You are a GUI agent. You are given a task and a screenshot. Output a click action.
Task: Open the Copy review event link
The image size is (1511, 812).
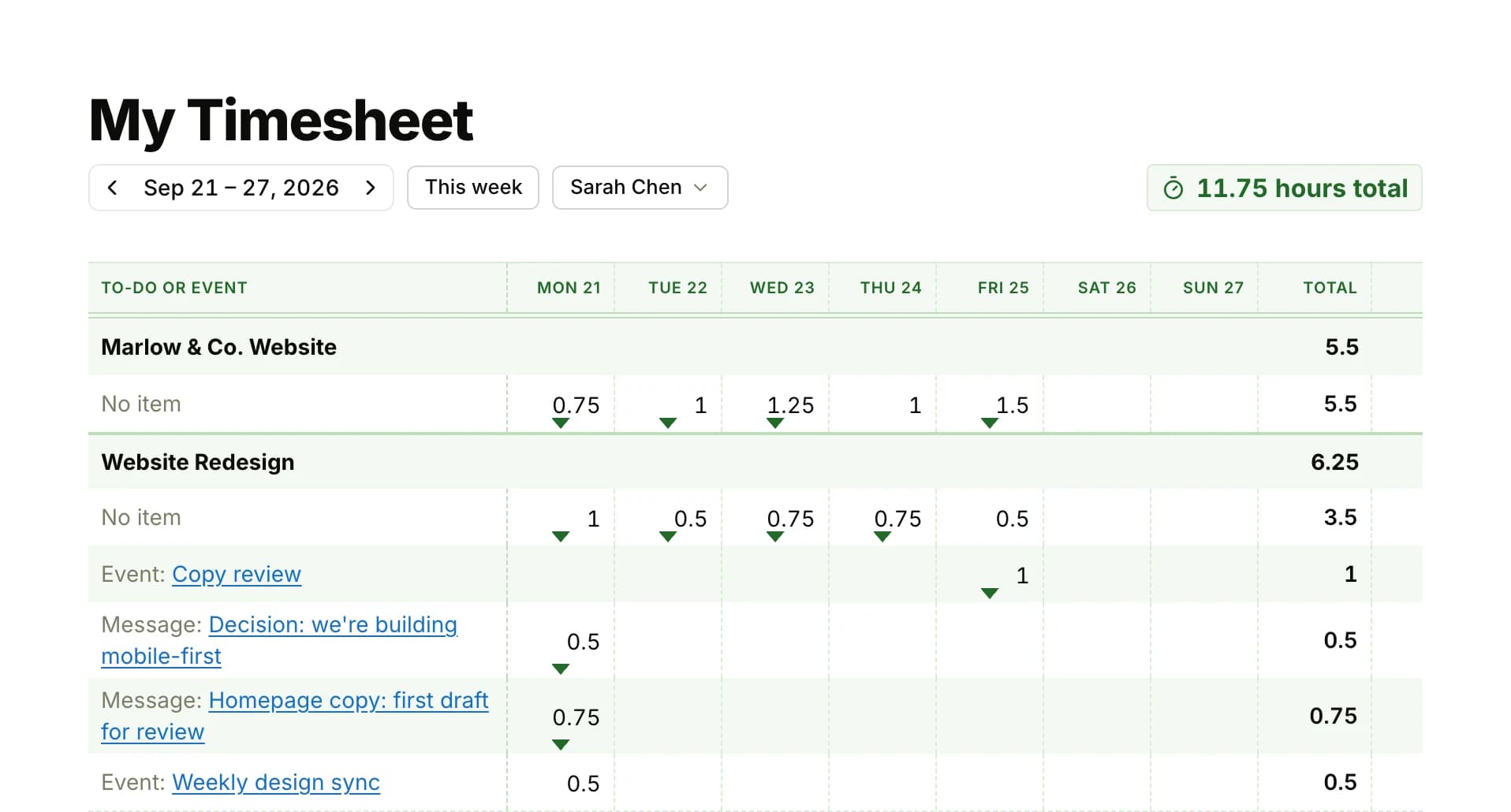pyautogui.click(x=237, y=574)
